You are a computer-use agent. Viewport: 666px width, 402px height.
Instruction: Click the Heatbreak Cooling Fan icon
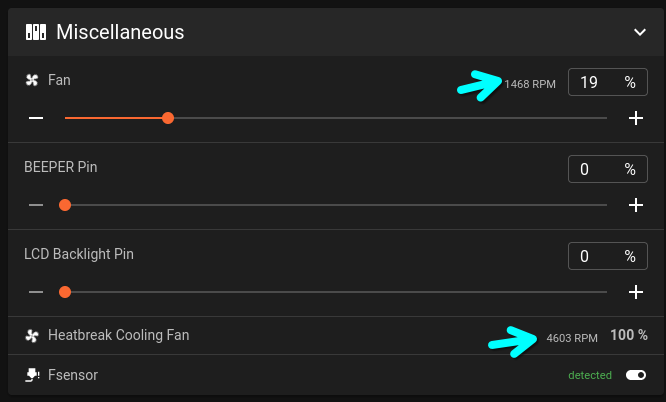click(x=32, y=336)
